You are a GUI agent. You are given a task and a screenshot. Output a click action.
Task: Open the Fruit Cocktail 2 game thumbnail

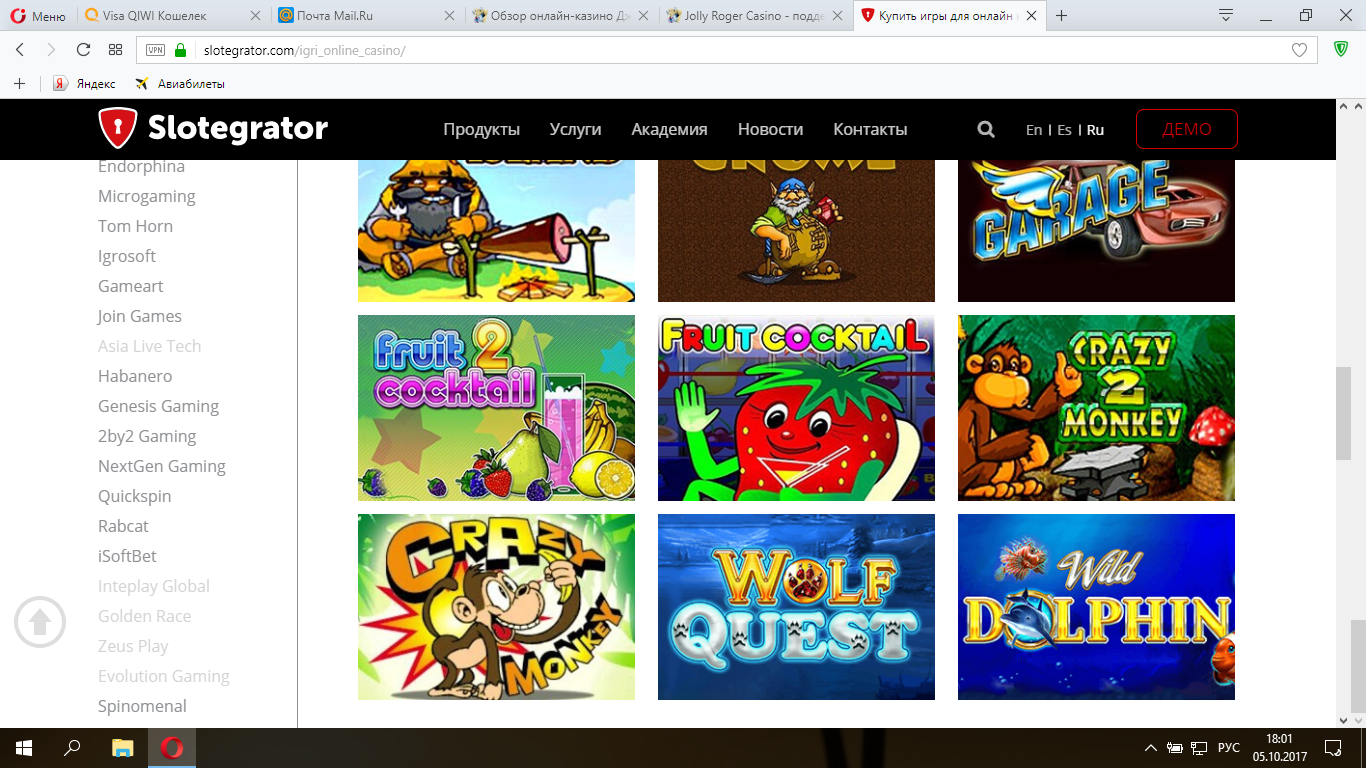pyautogui.click(x=496, y=408)
